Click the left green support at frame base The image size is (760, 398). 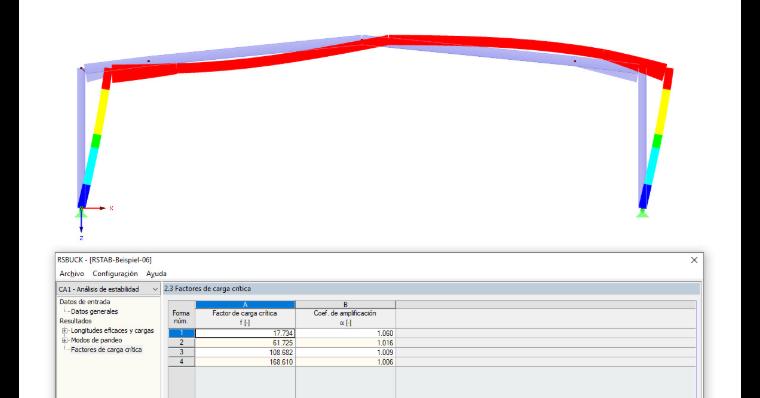click(80, 213)
